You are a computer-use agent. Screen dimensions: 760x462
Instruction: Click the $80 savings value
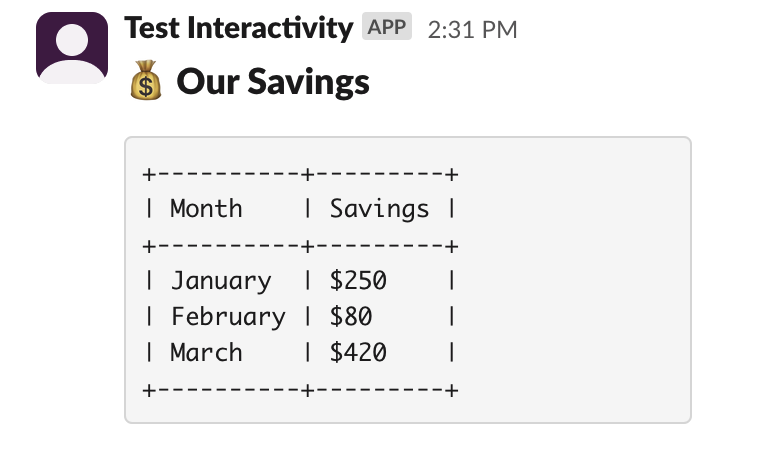tap(351, 317)
